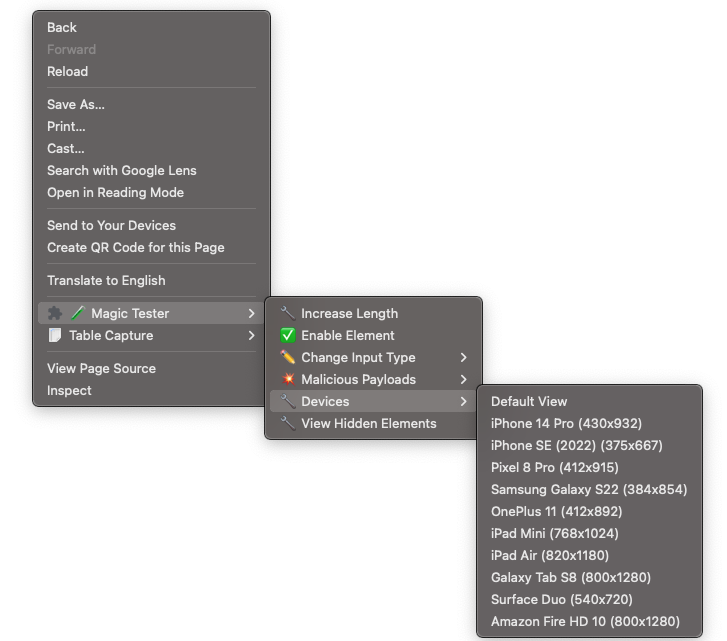Click the wrench icon beside Devices
Viewport: 727px width, 641px height.
tap(287, 401)
